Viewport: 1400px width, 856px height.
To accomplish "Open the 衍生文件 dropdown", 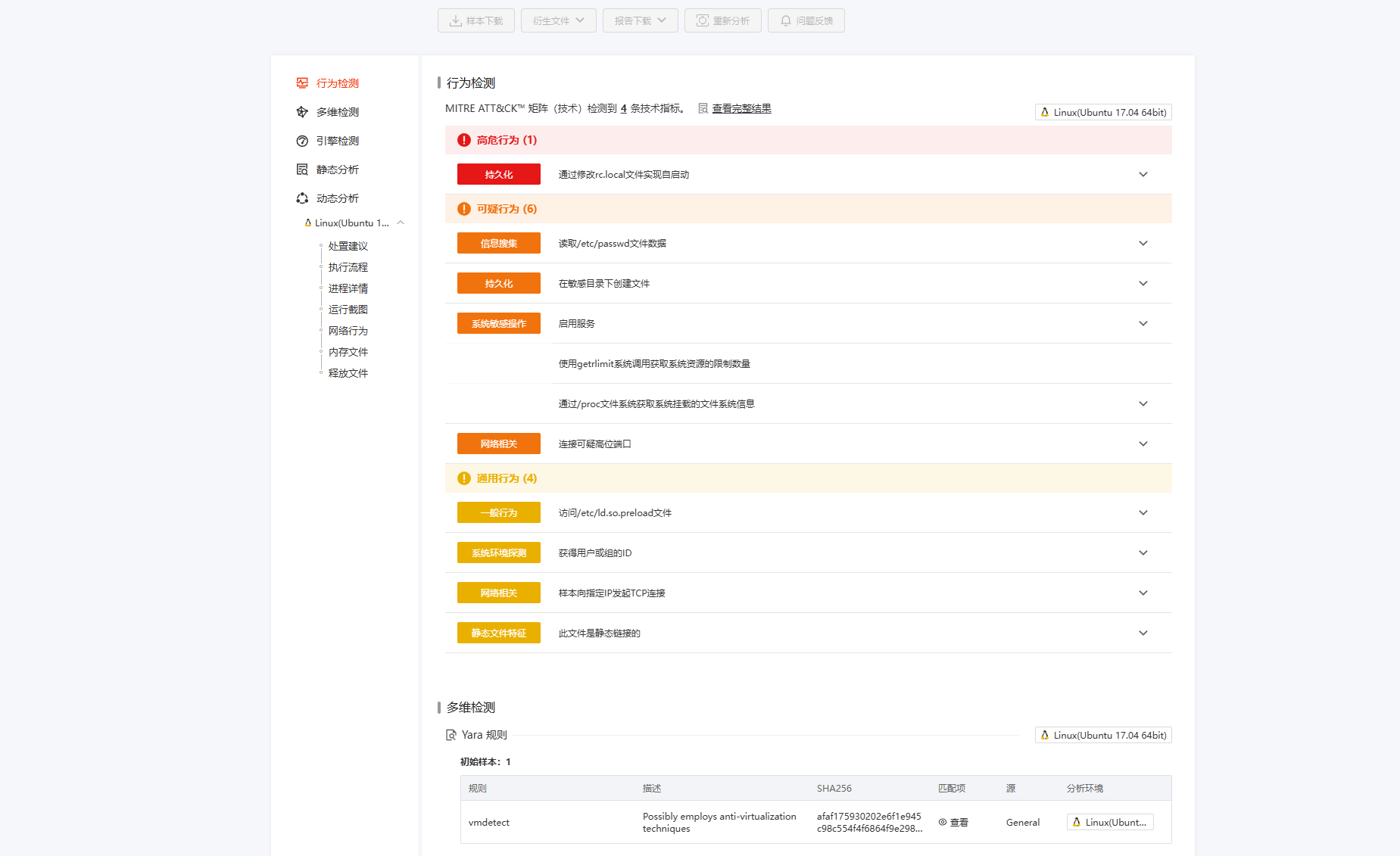I will coord(558,20).
